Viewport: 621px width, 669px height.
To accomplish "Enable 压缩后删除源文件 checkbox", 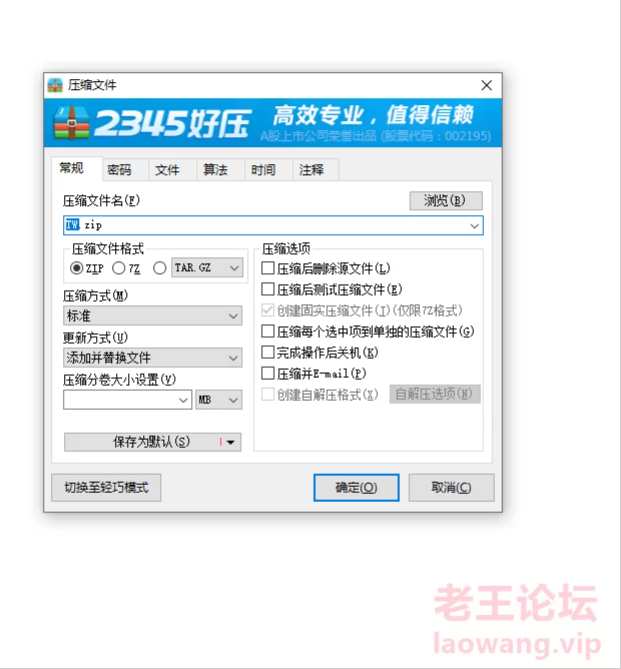I will coord(268,268).
